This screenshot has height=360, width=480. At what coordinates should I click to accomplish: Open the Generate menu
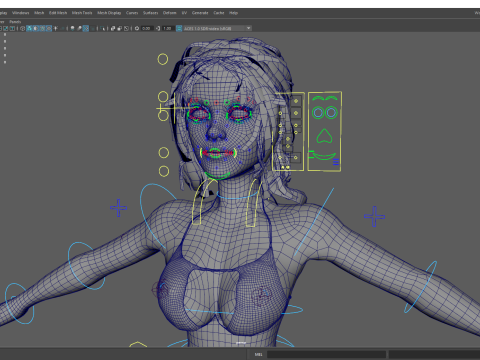pos(200,13)
